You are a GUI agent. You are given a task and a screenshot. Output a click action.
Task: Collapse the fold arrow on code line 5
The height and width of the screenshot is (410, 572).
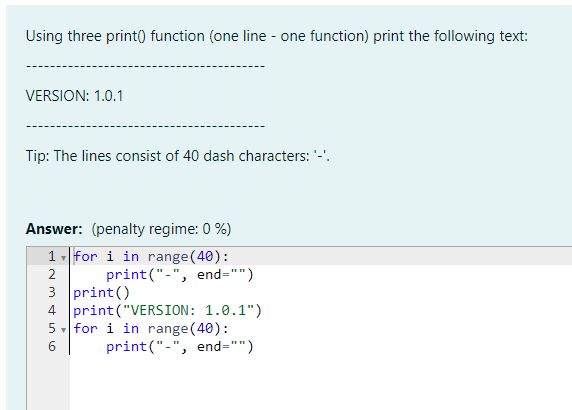pyautogui.click(x=63, y=330)
